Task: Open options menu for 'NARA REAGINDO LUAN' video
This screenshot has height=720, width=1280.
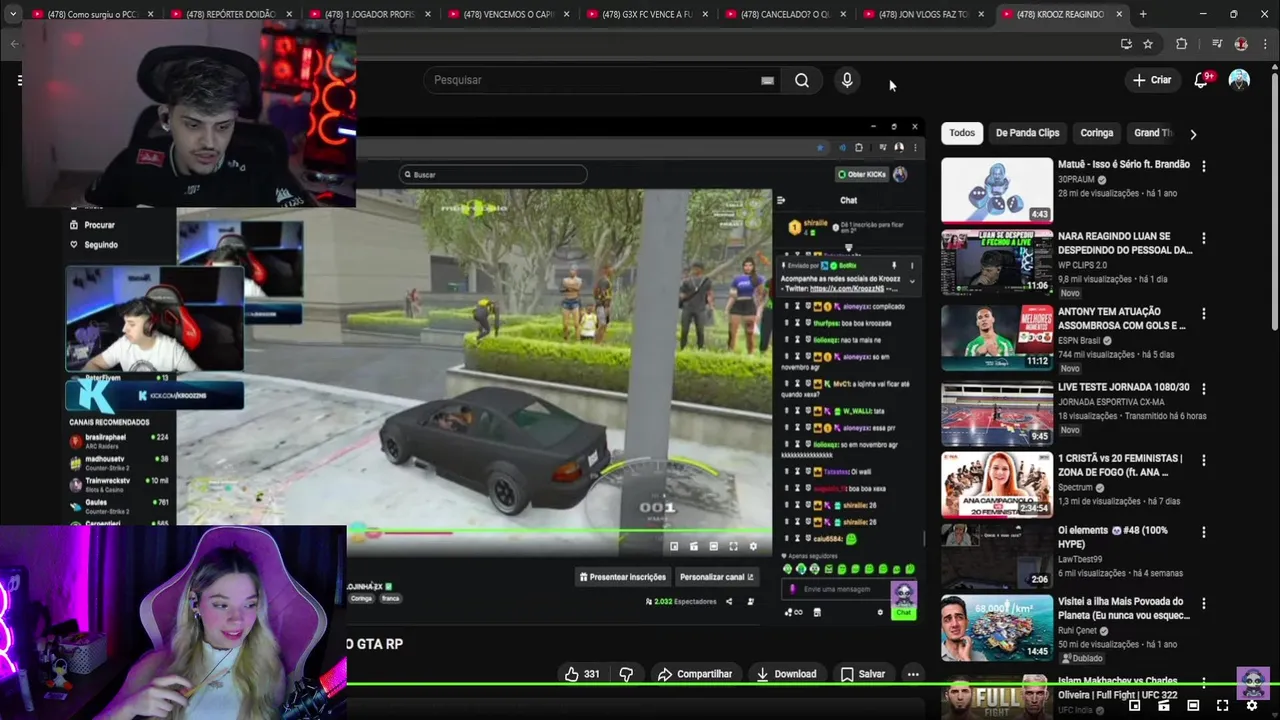Action: [x=1204, y=238]
